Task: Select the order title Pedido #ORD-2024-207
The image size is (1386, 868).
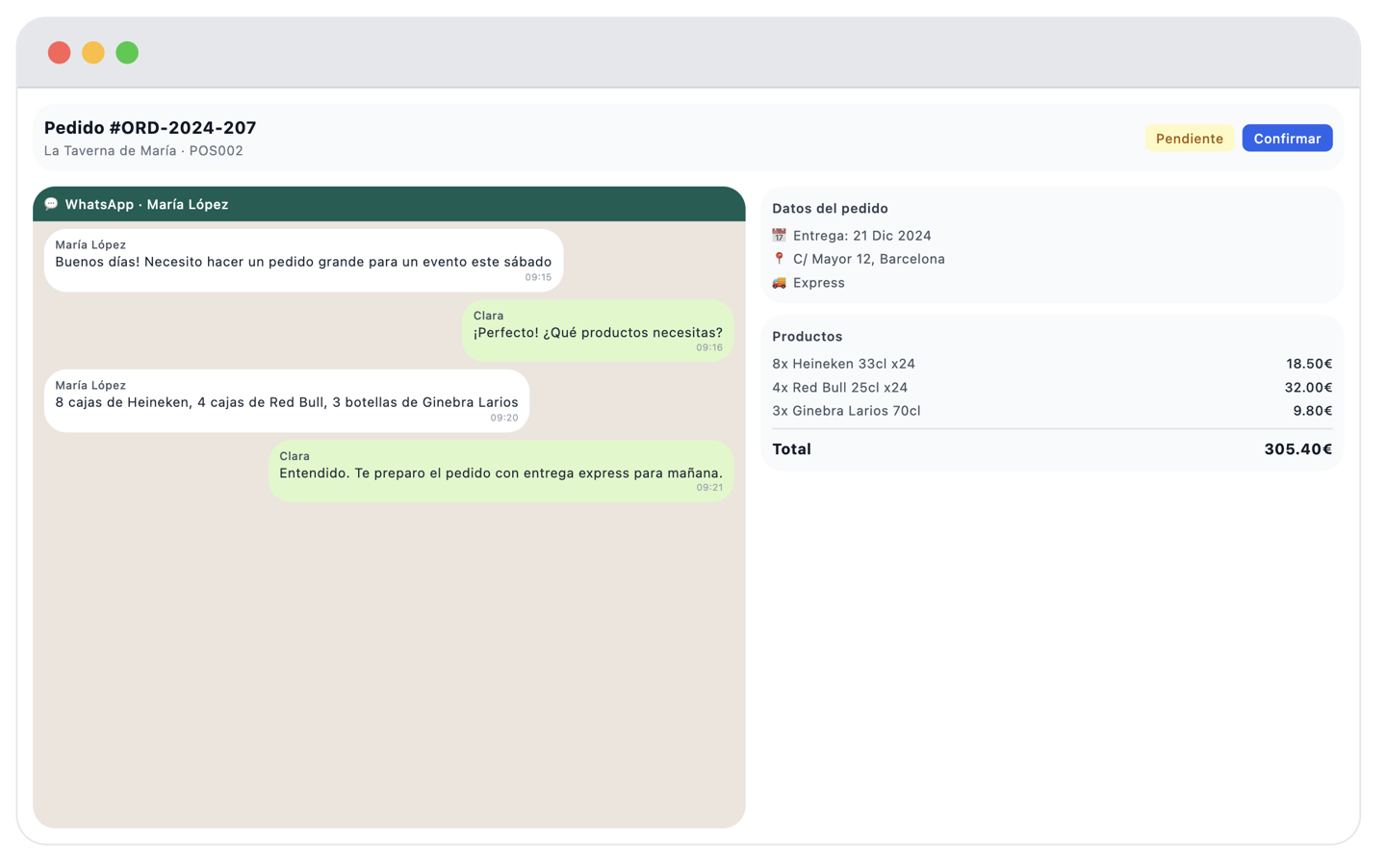Action: coord(150,128)
